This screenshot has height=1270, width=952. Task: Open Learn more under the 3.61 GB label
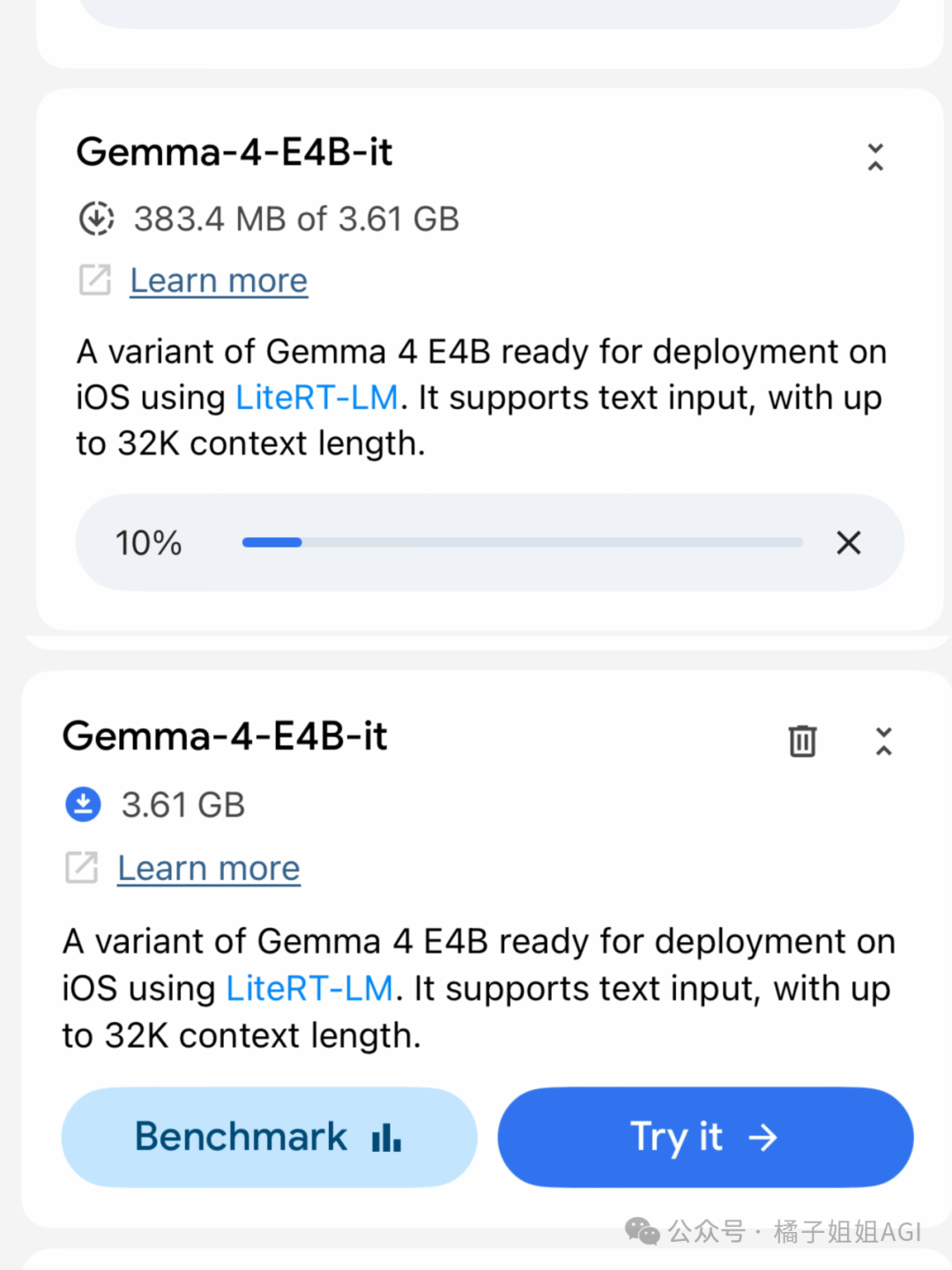click(209, 869)
